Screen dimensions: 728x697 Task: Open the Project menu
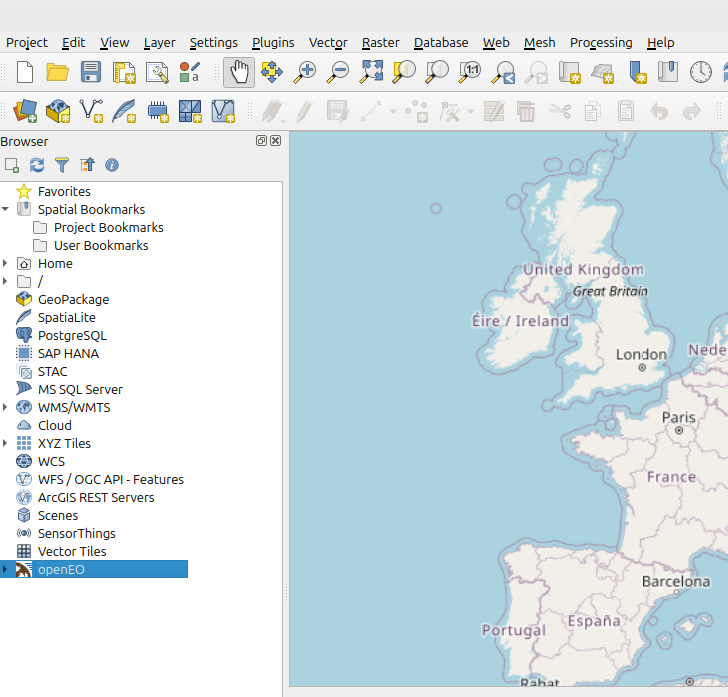tap(27, 43)
